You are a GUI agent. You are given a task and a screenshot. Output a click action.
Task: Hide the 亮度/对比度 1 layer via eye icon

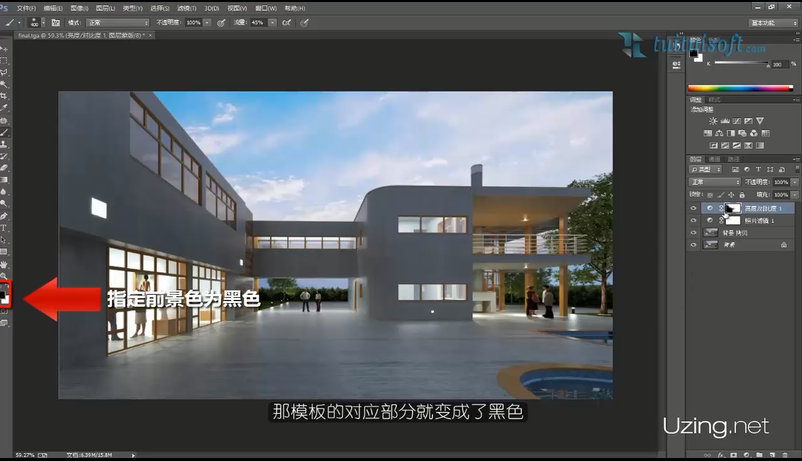(694, 209)
